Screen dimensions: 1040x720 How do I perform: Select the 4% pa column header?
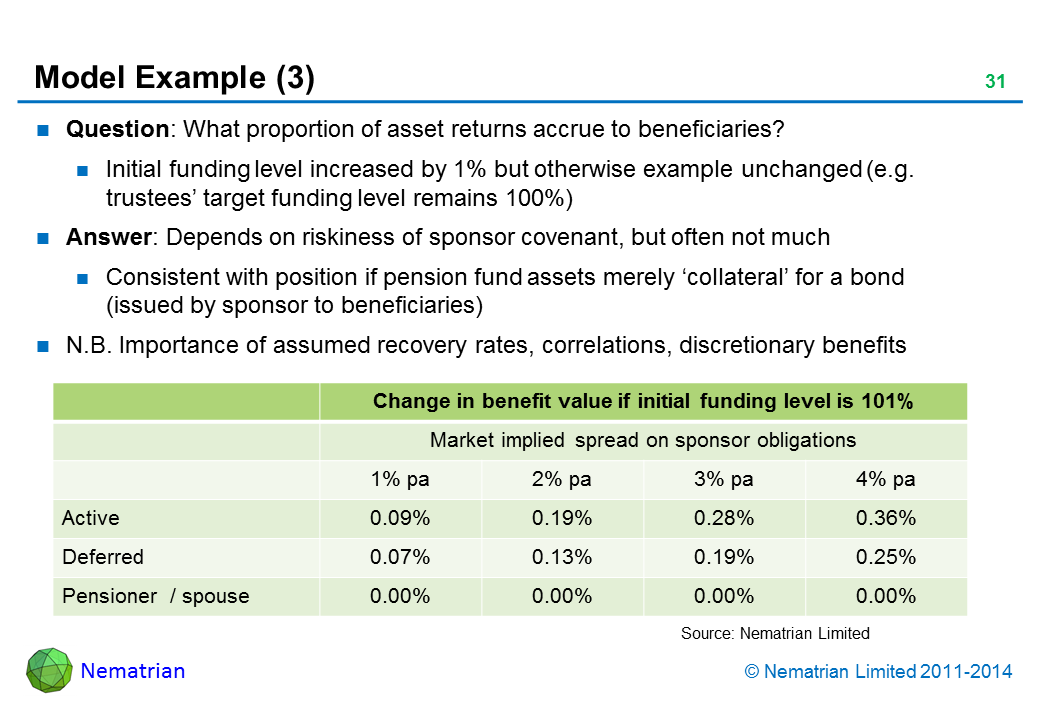click(886, 479)
